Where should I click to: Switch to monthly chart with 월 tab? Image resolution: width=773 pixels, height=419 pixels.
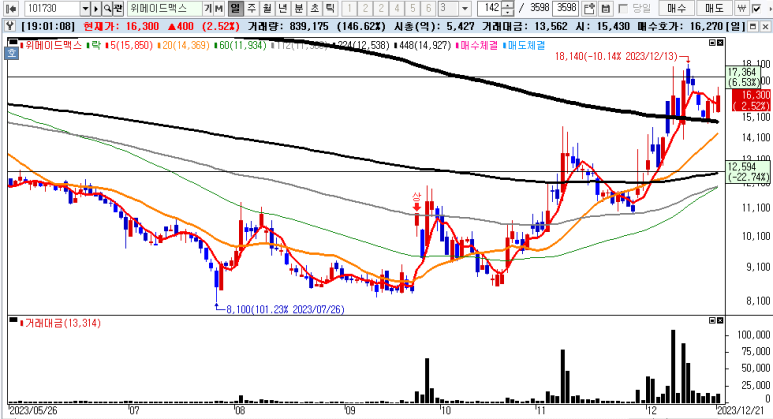(x=267, y=8)
